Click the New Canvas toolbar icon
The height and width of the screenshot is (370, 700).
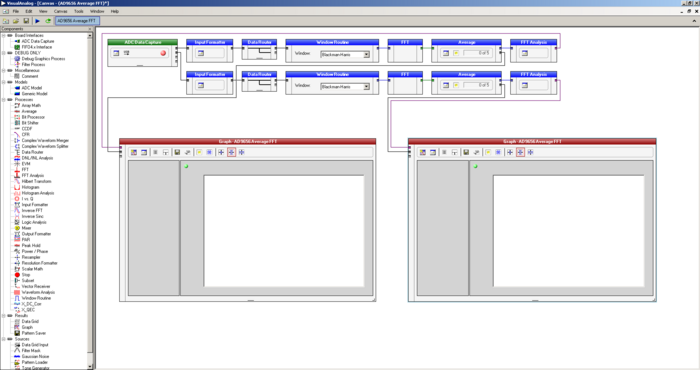click(6, 21)
